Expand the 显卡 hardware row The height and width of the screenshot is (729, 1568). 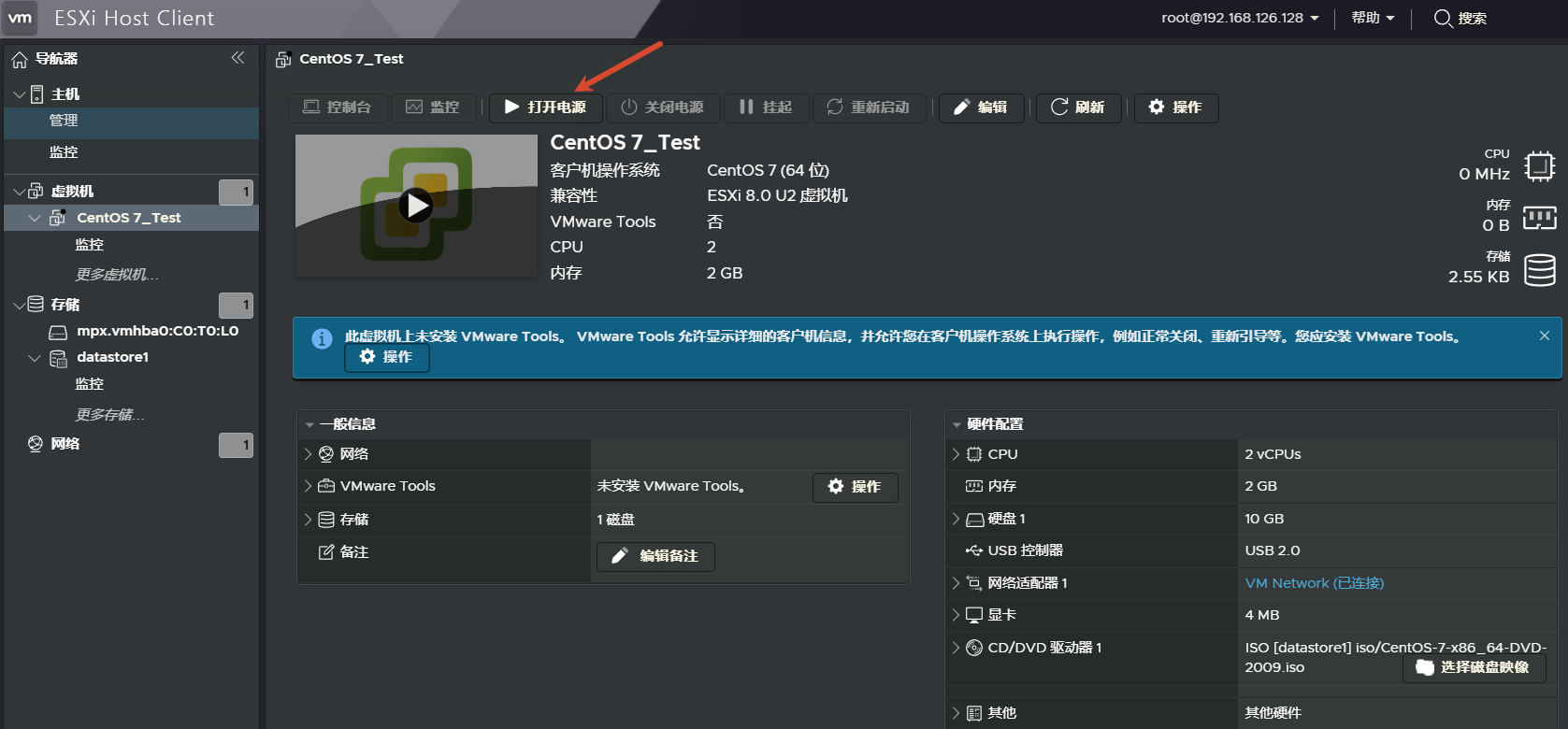(956, 615)
